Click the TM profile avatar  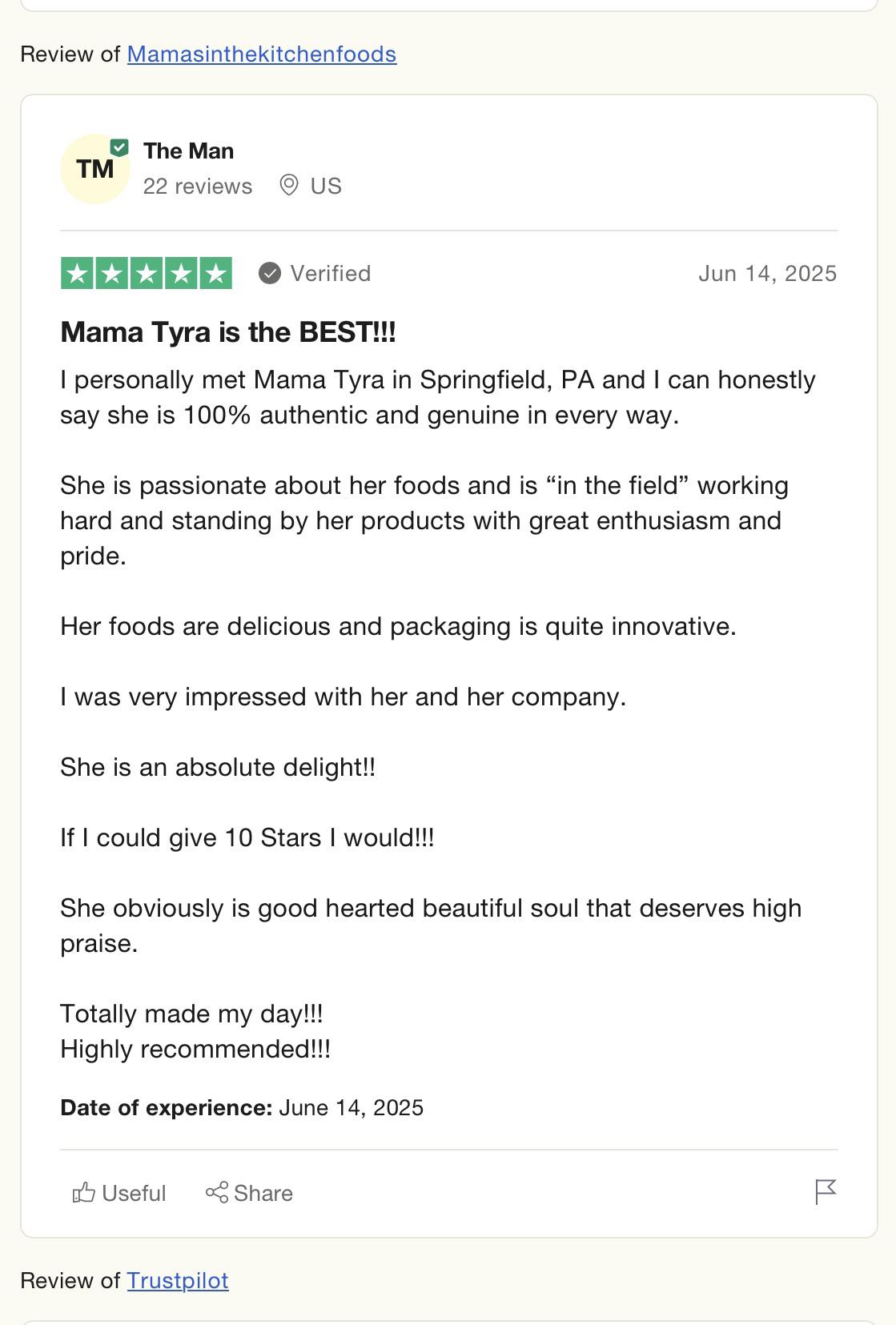click(94, 169)
